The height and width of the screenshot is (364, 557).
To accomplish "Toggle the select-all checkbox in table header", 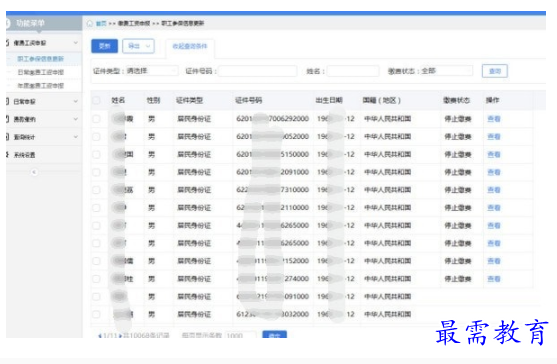I will click(96, 100).
